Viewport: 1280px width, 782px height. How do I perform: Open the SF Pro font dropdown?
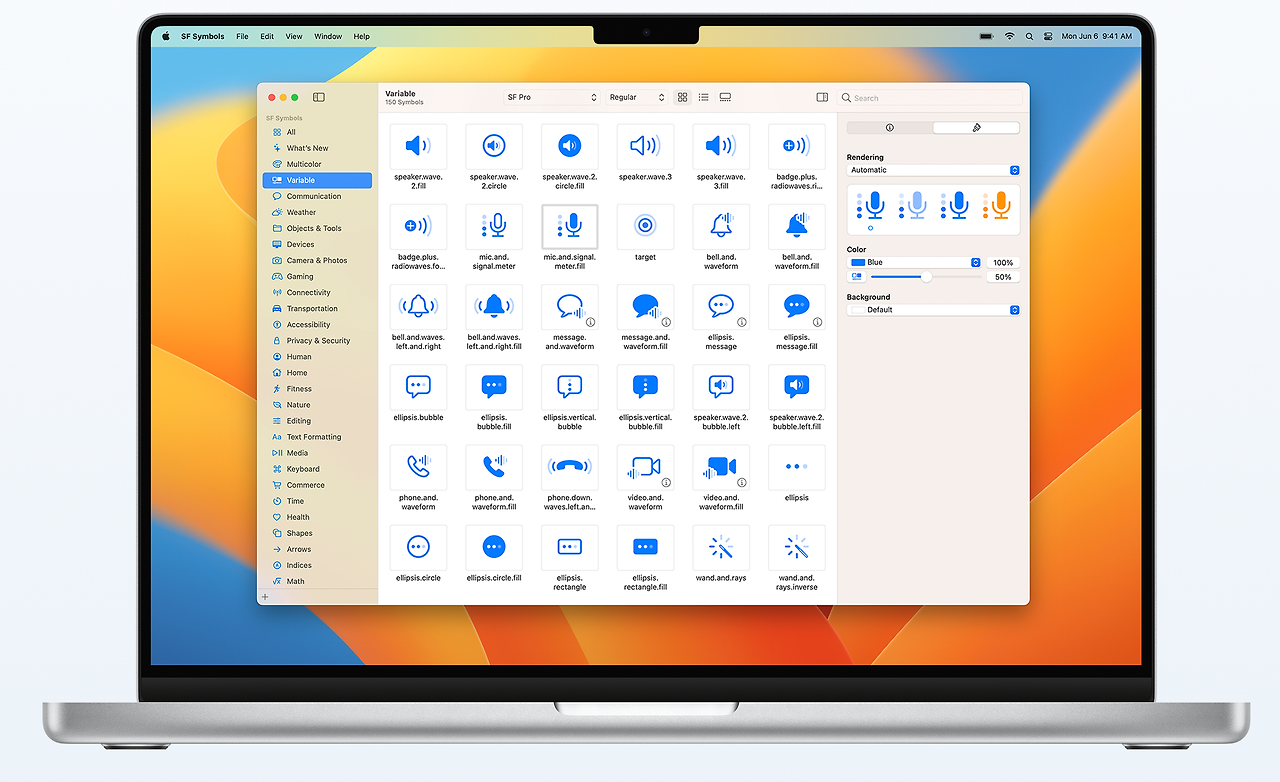tap(551, 97)
